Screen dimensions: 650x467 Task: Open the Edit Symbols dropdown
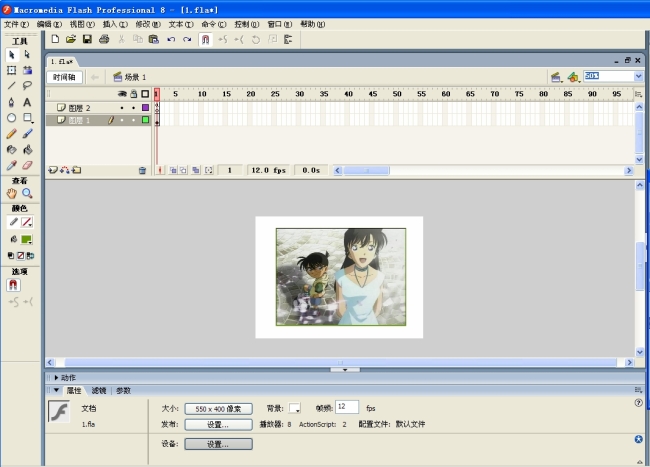point(573,77)
